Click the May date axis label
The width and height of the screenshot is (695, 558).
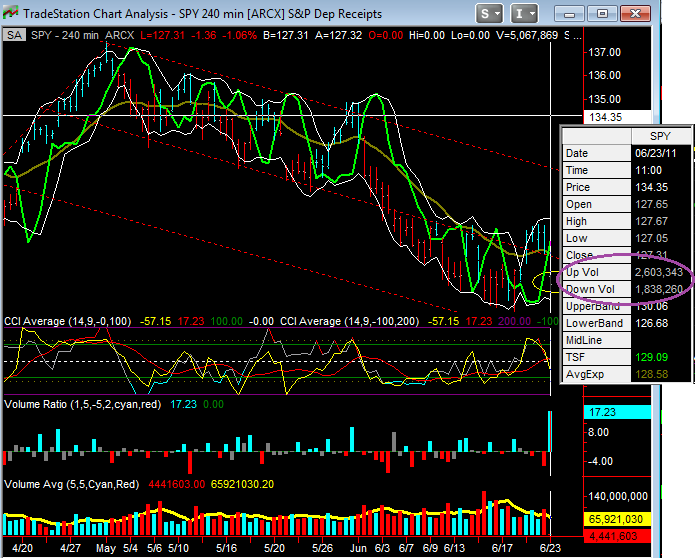(x=105, y=548)
